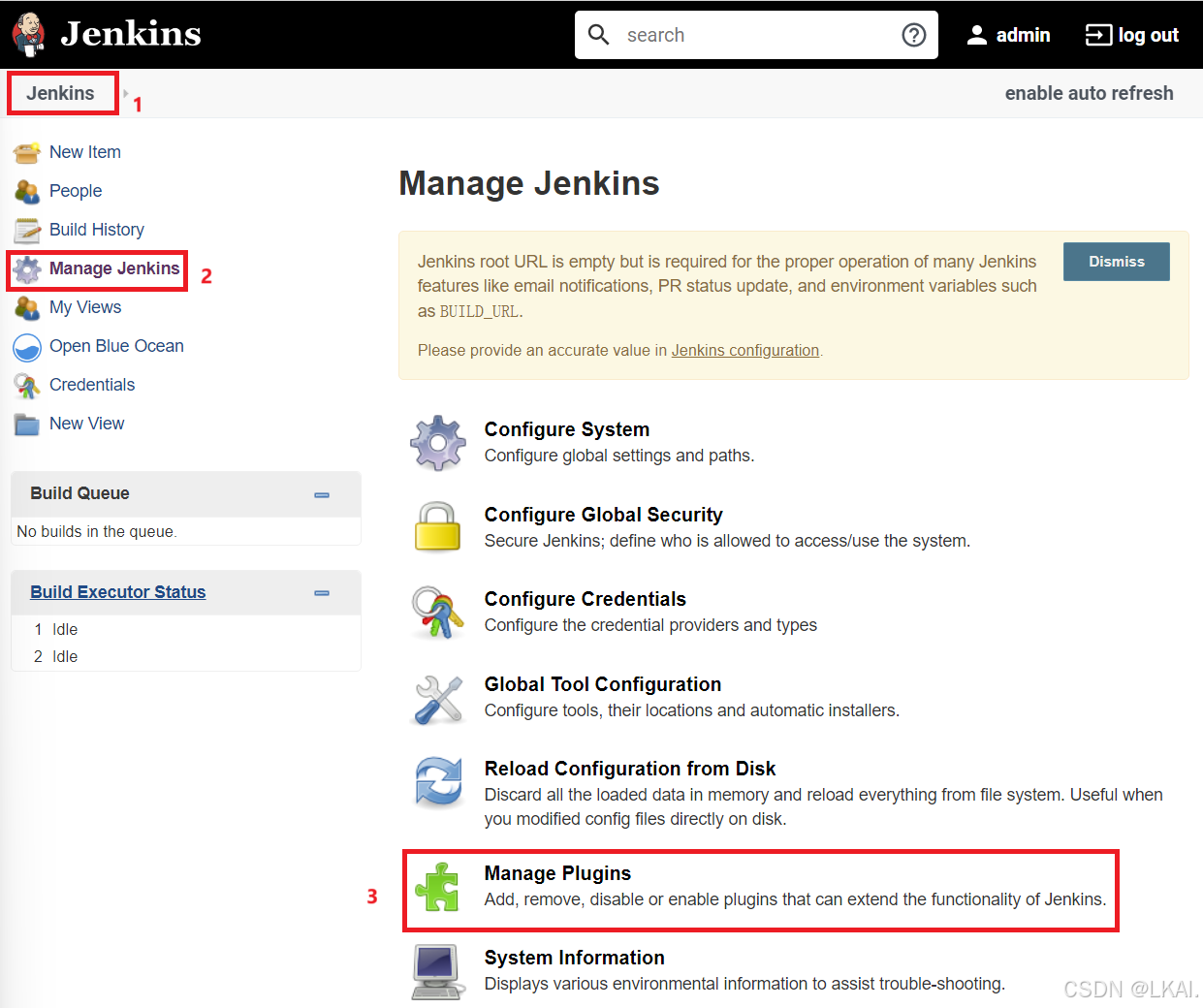Image resolution: width=1203 pixels, height=1008 pixels.
Task: Enable auto refresh
Action: (1089, 93)
